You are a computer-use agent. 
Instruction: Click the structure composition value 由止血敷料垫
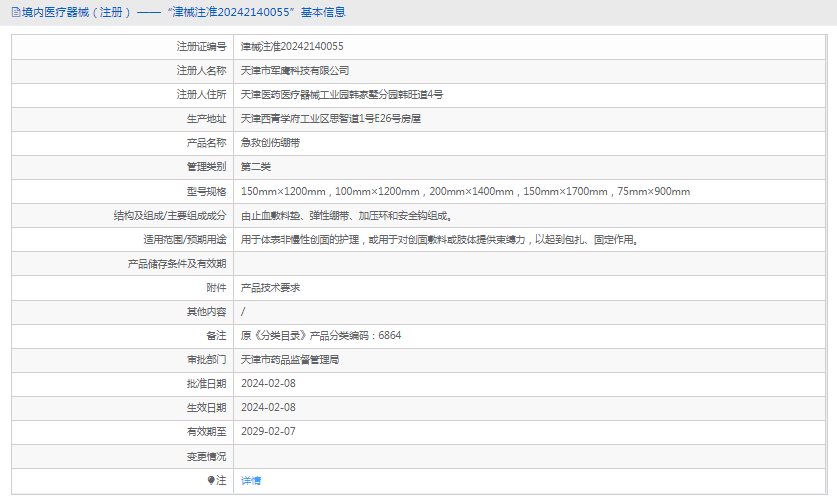[x=347, y=216]
